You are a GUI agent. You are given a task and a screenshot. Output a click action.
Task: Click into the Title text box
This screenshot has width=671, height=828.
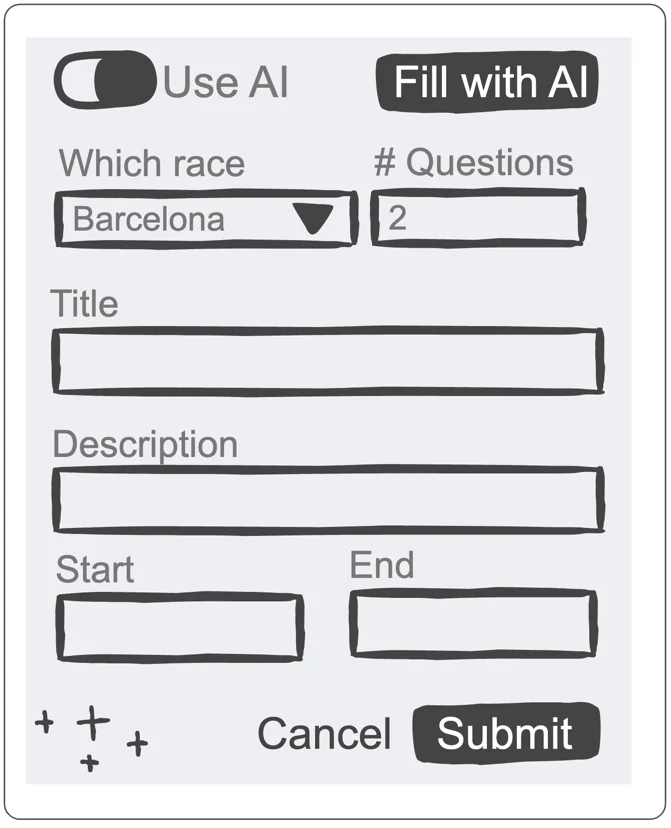[x=327, y=361]
